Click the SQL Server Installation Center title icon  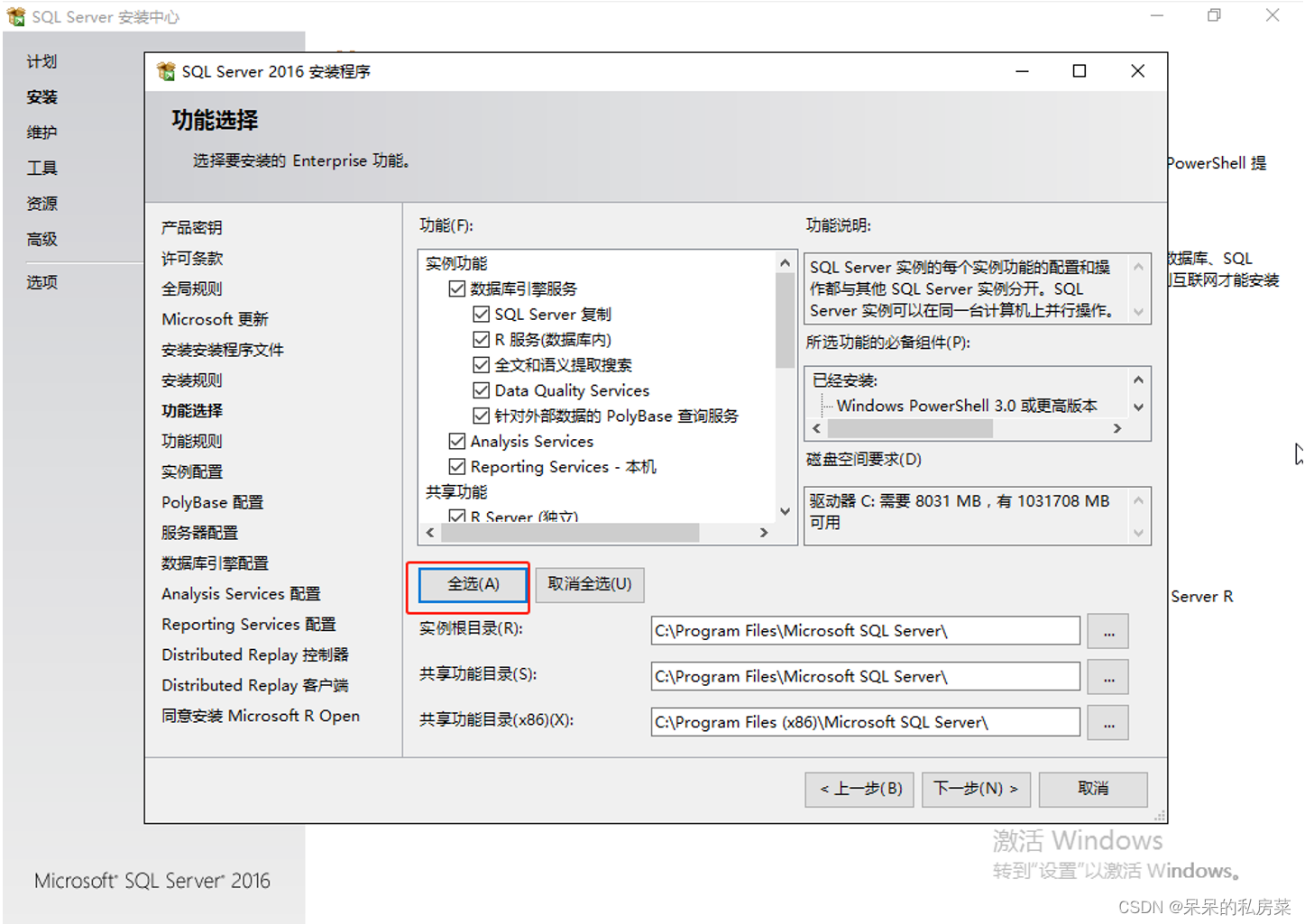click(x=16, y=16)
